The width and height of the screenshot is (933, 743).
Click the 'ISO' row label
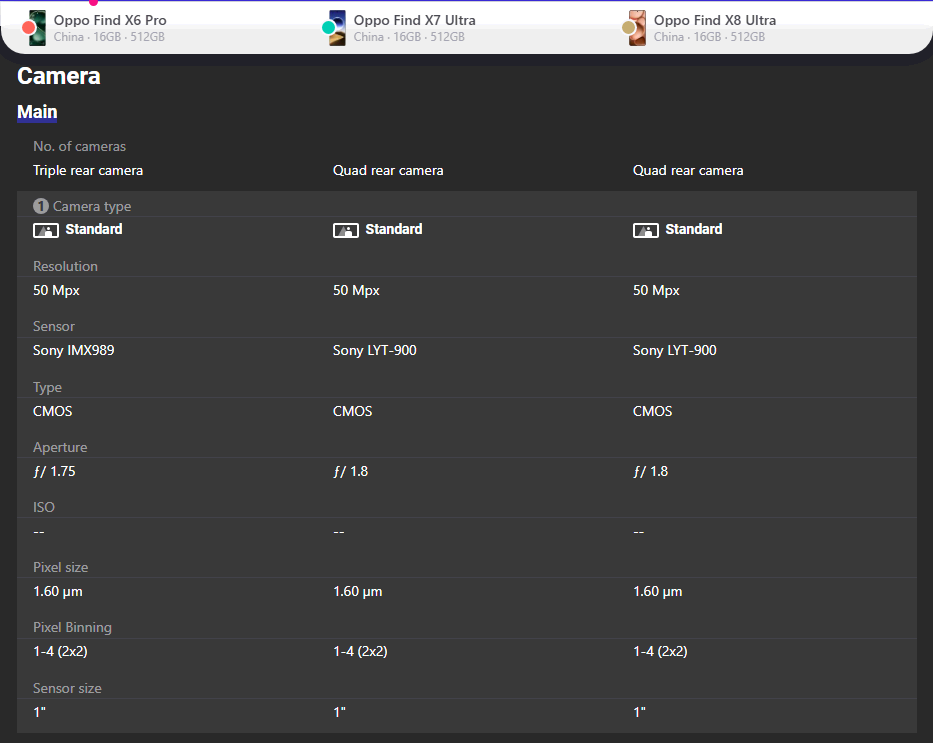44,507
